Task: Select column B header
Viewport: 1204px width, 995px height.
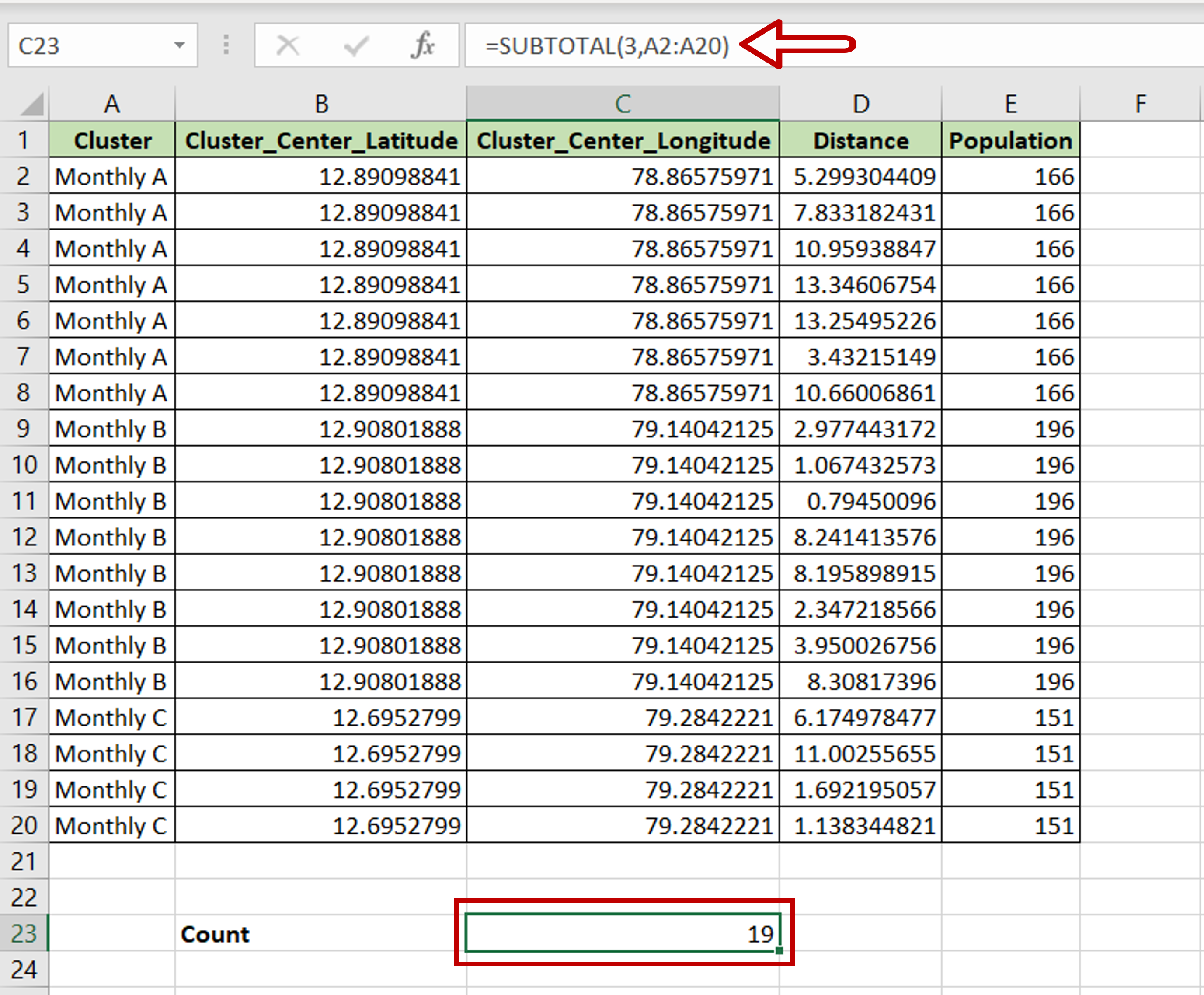Action: click(x=321, y=104)
